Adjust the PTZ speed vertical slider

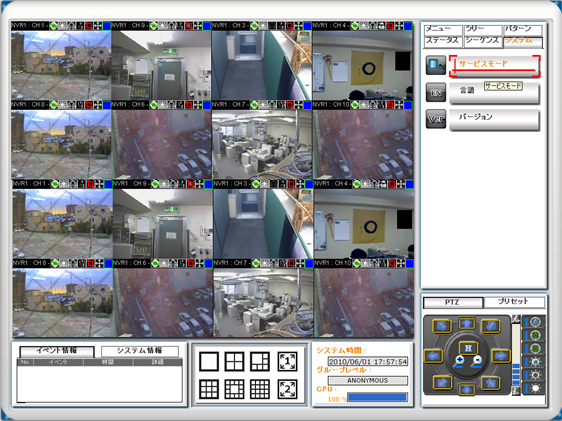(516, 355)
